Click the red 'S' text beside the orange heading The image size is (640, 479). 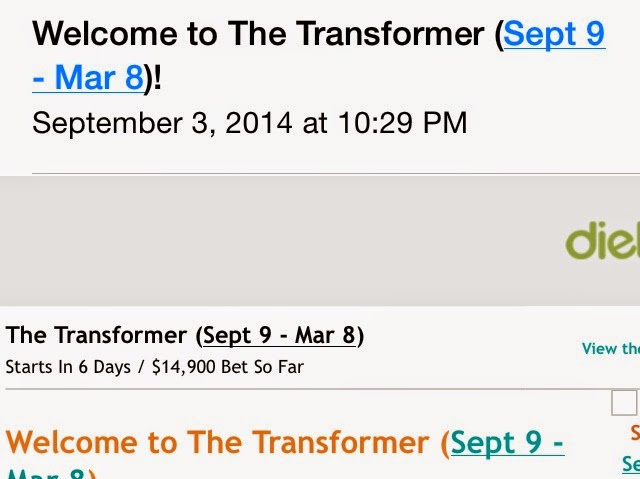coord(635,432)
